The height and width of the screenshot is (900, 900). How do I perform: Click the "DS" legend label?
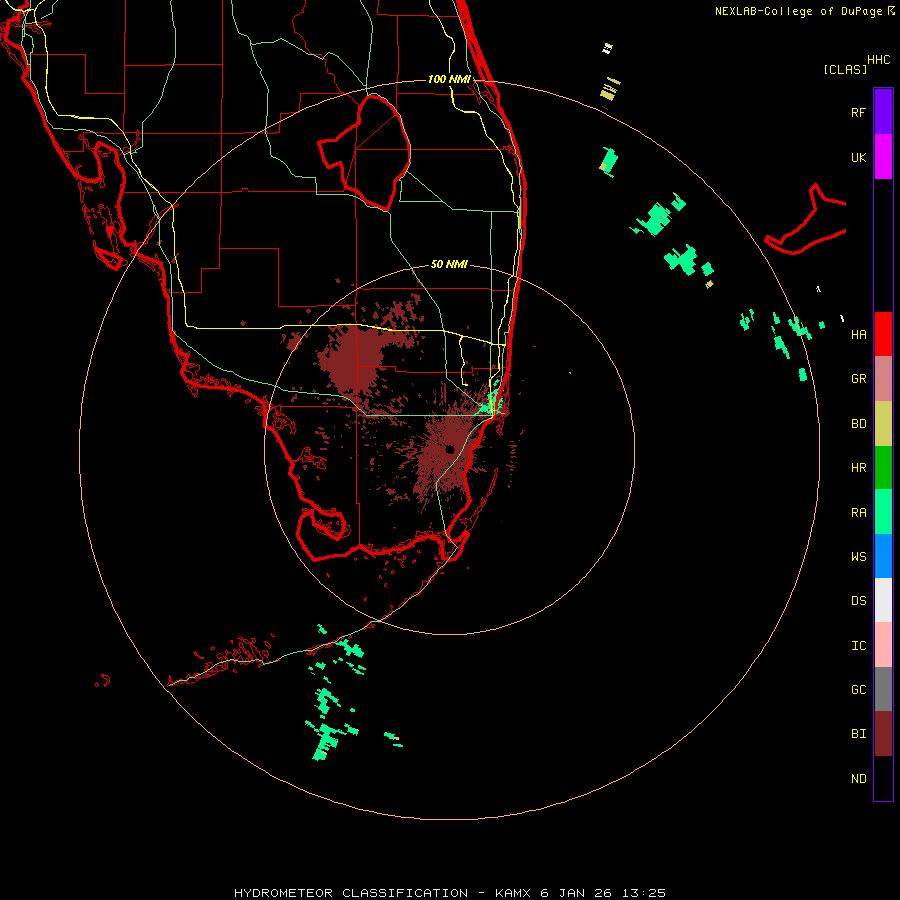858,601
